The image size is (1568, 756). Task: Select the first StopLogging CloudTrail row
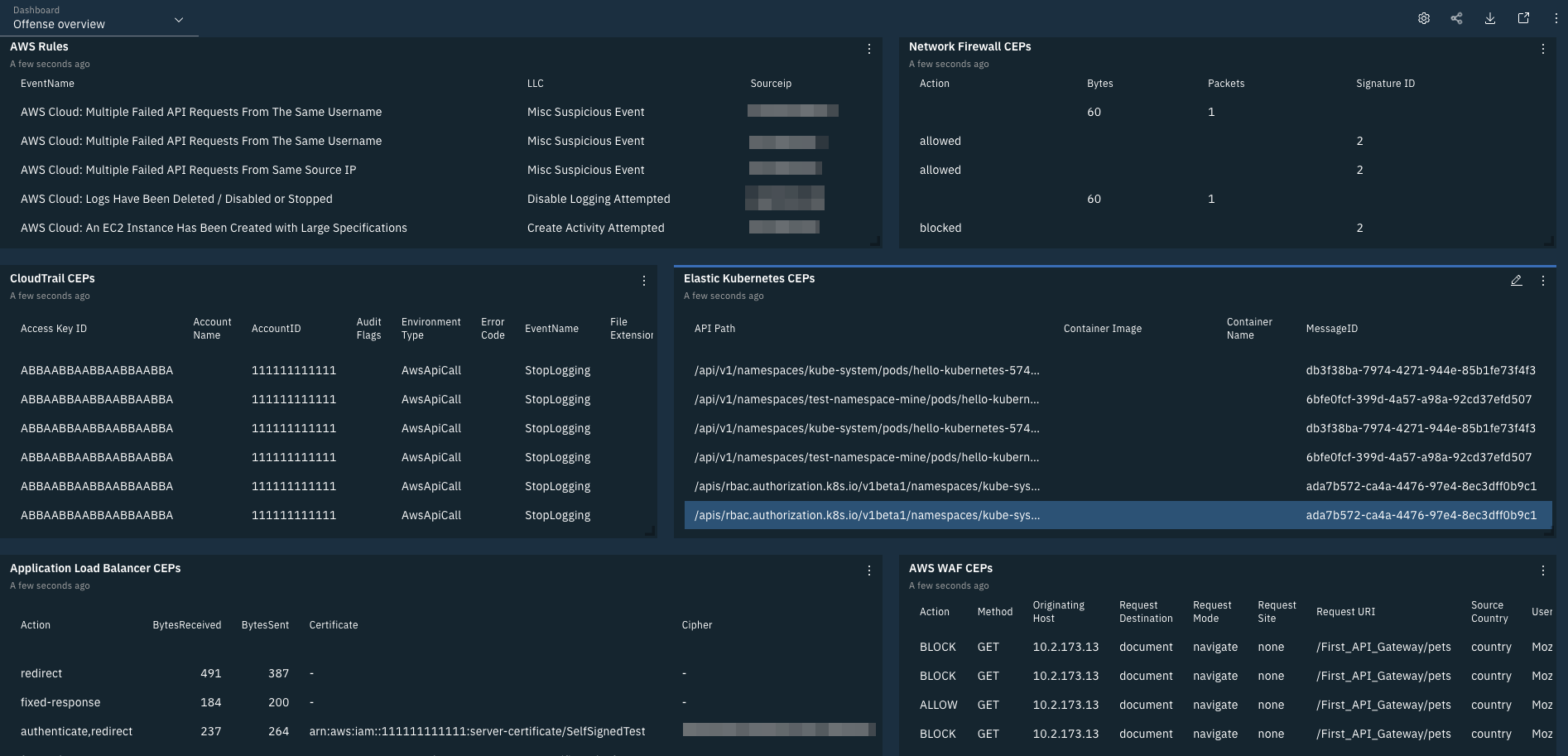click(x=331, y=370)
